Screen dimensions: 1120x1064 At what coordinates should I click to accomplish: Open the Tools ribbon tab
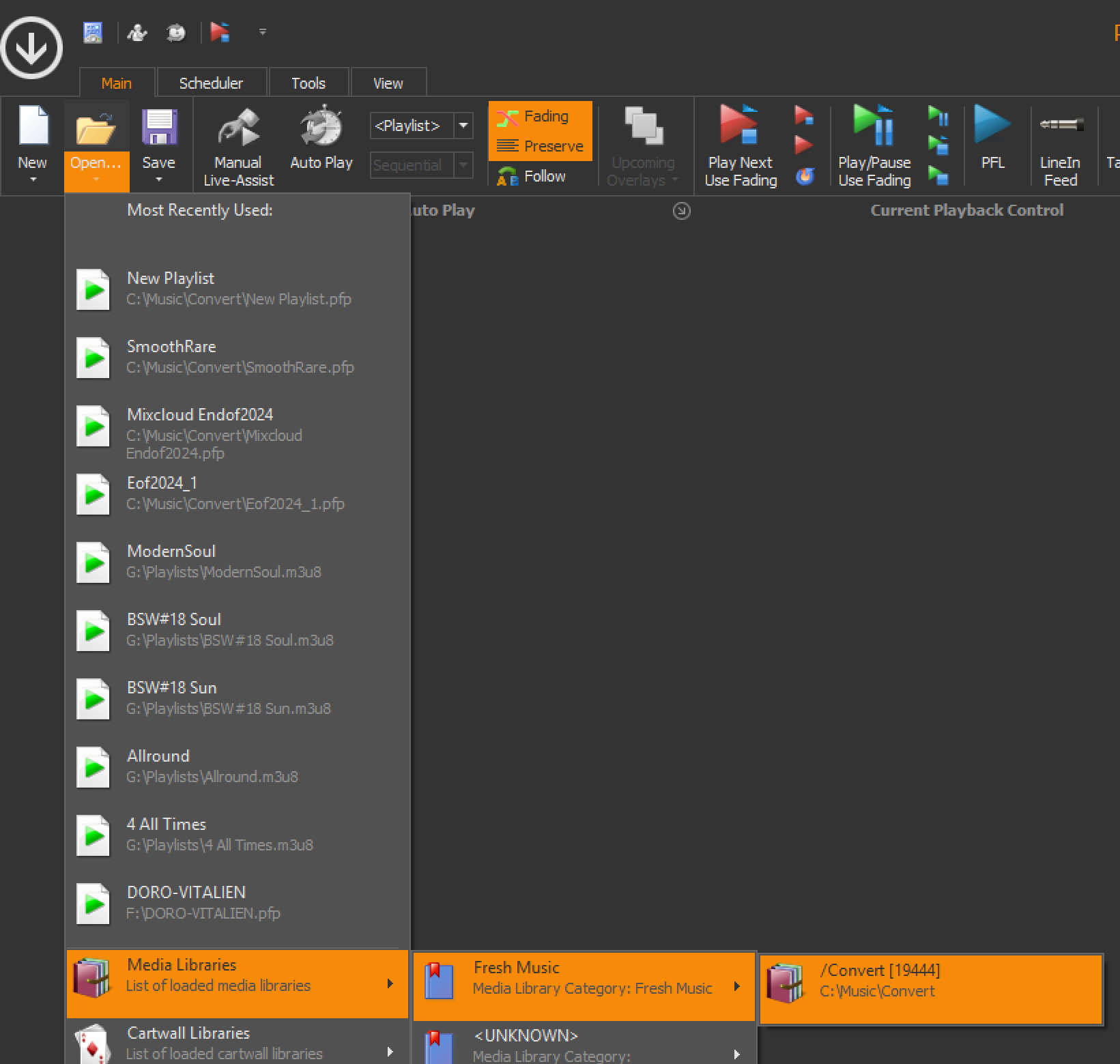[308, 83]
